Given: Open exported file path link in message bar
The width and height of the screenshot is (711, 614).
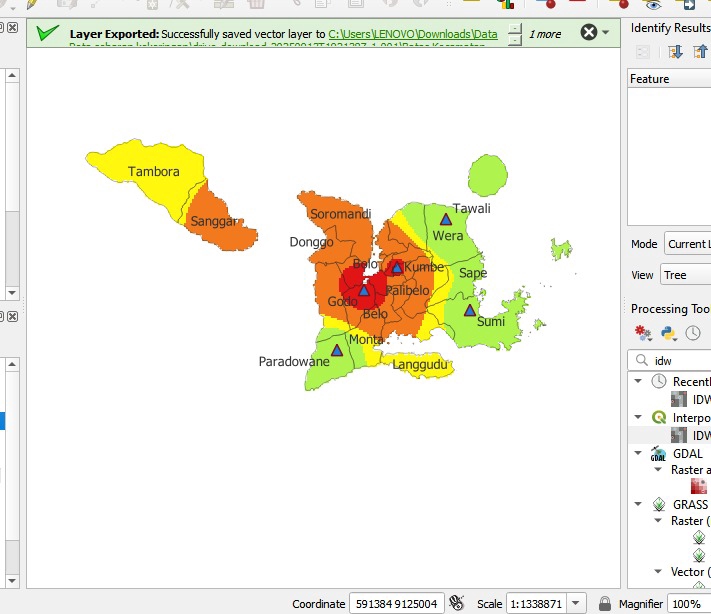Looking at the screenshot, I should click(412, 34).
